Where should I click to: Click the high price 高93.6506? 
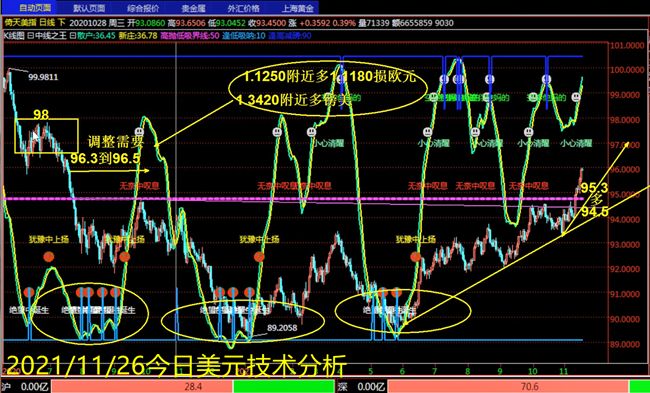click(186, 23)
